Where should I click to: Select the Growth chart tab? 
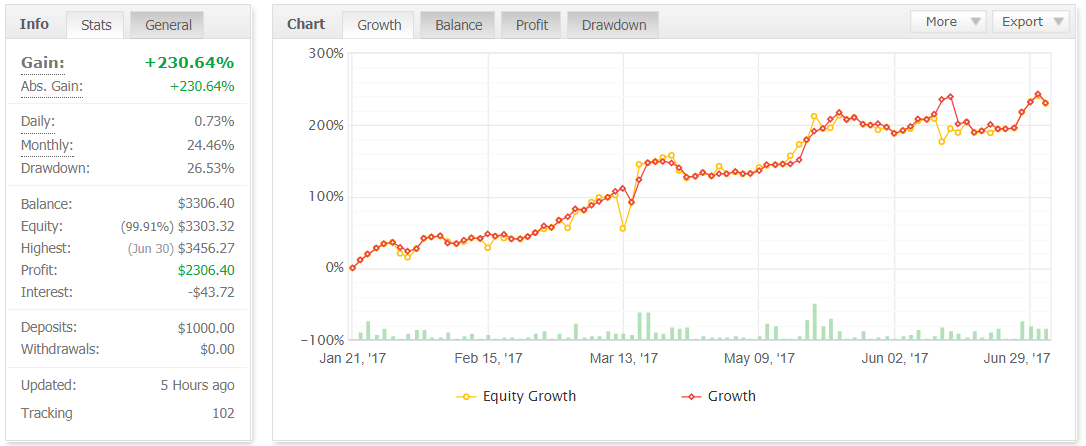[379, 25]
